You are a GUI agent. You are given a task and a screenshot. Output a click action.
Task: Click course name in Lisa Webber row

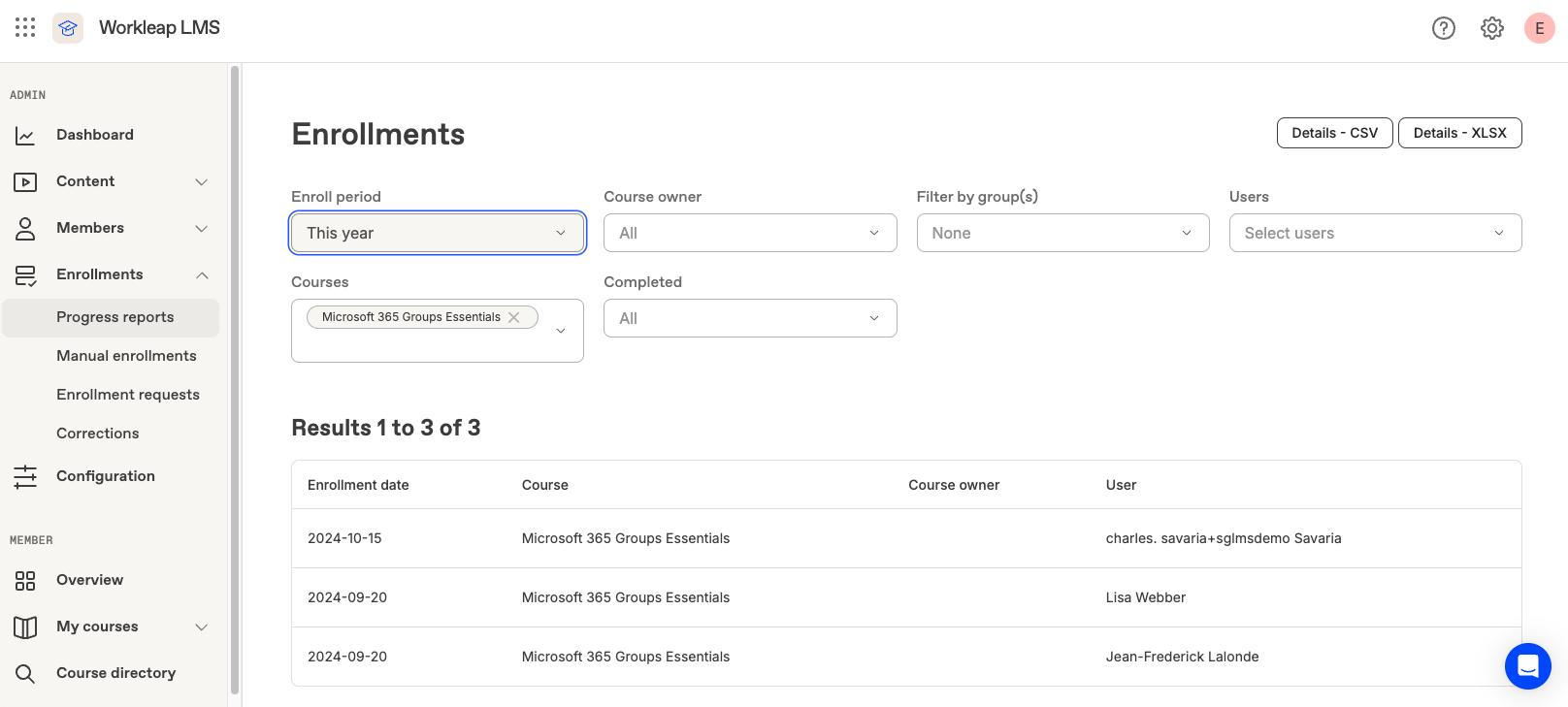(x=626, y=597)
